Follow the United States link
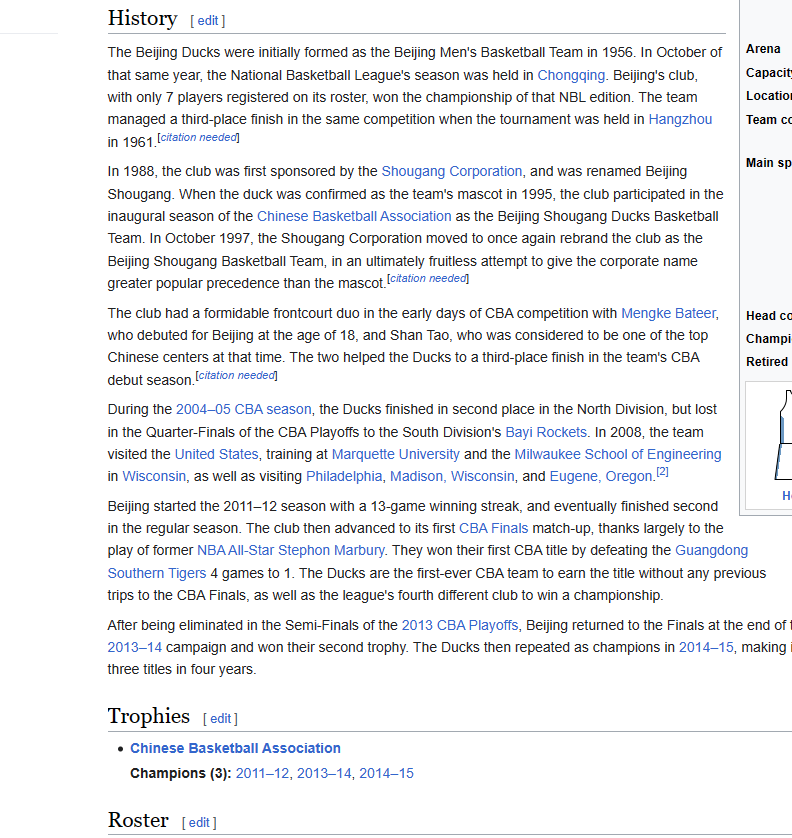Screen dimensions: 792x838 point(216,454)
